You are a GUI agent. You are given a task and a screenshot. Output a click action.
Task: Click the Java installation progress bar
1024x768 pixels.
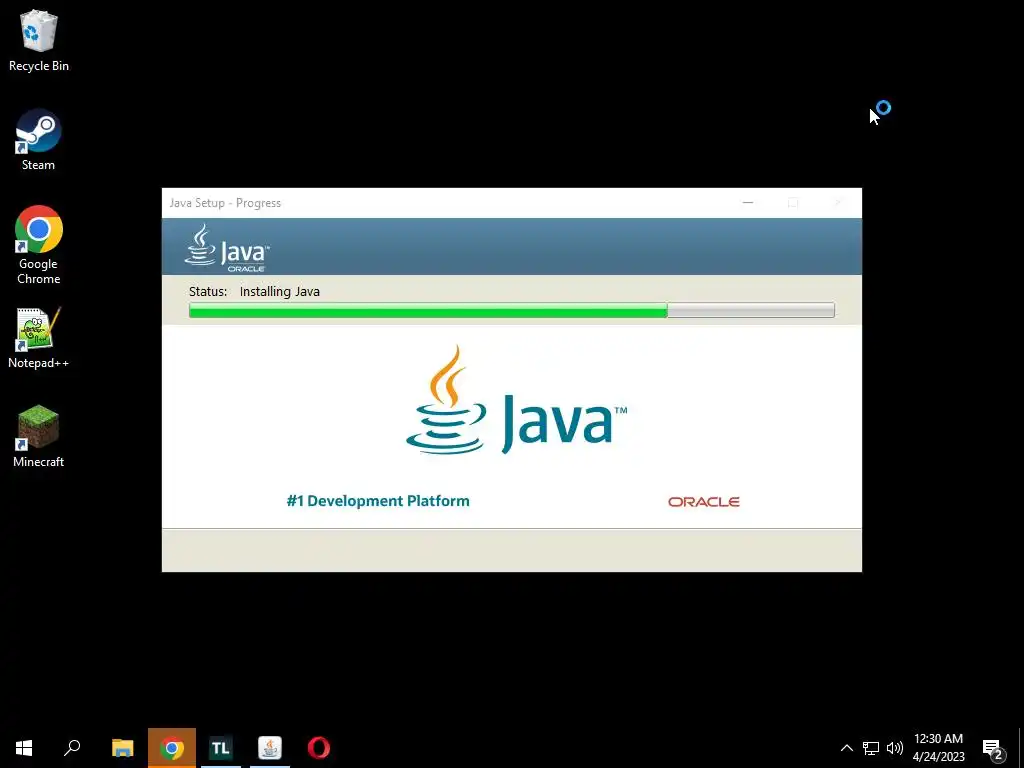click(x=511, y=310)
